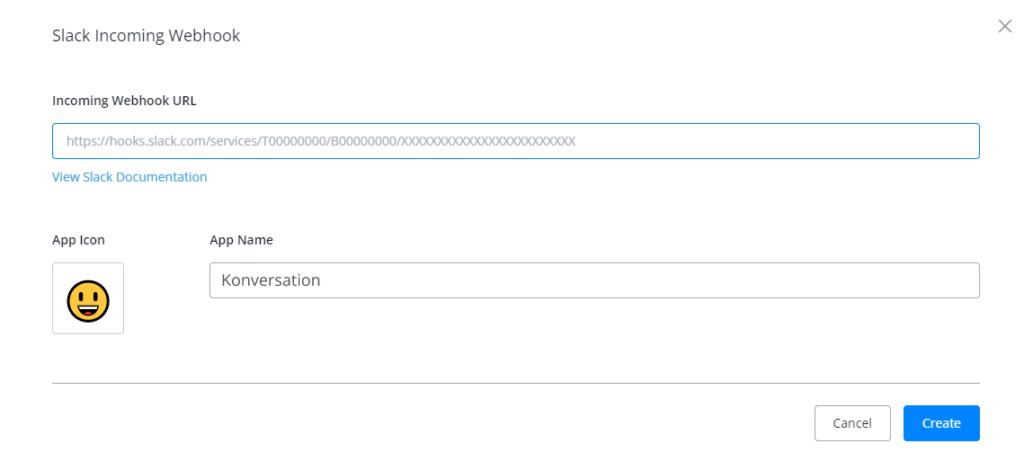
Task: Open the smiley emoji App Icon picker
Action: (x=88, y=298)
